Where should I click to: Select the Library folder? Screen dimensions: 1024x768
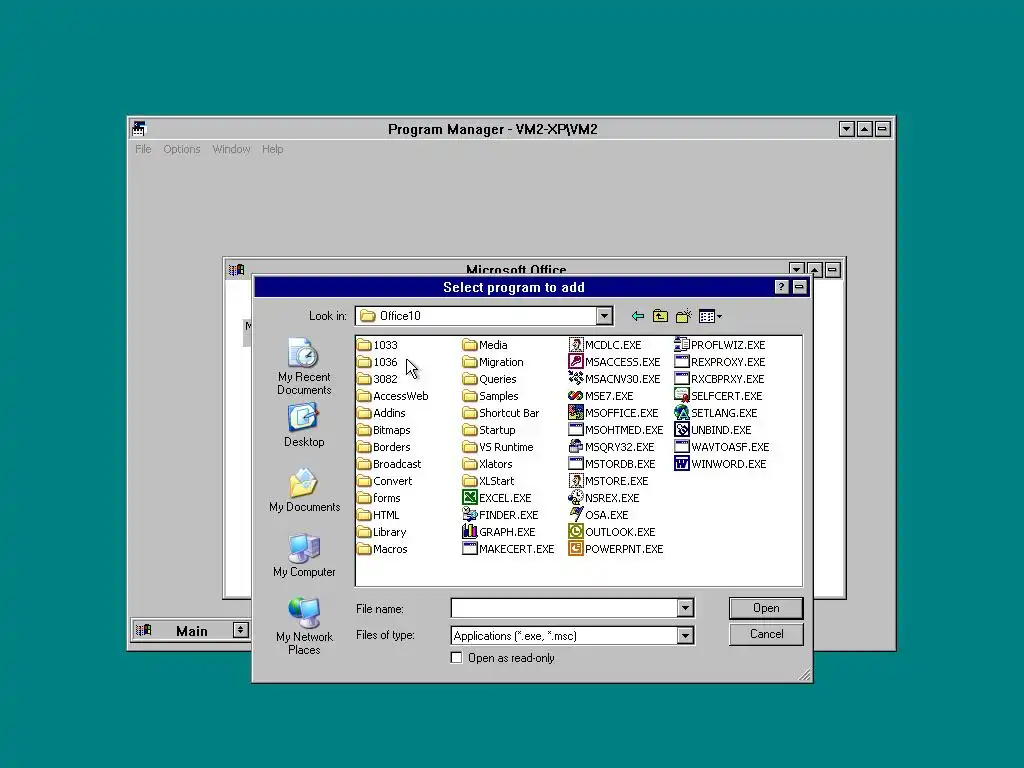[382, 532]
